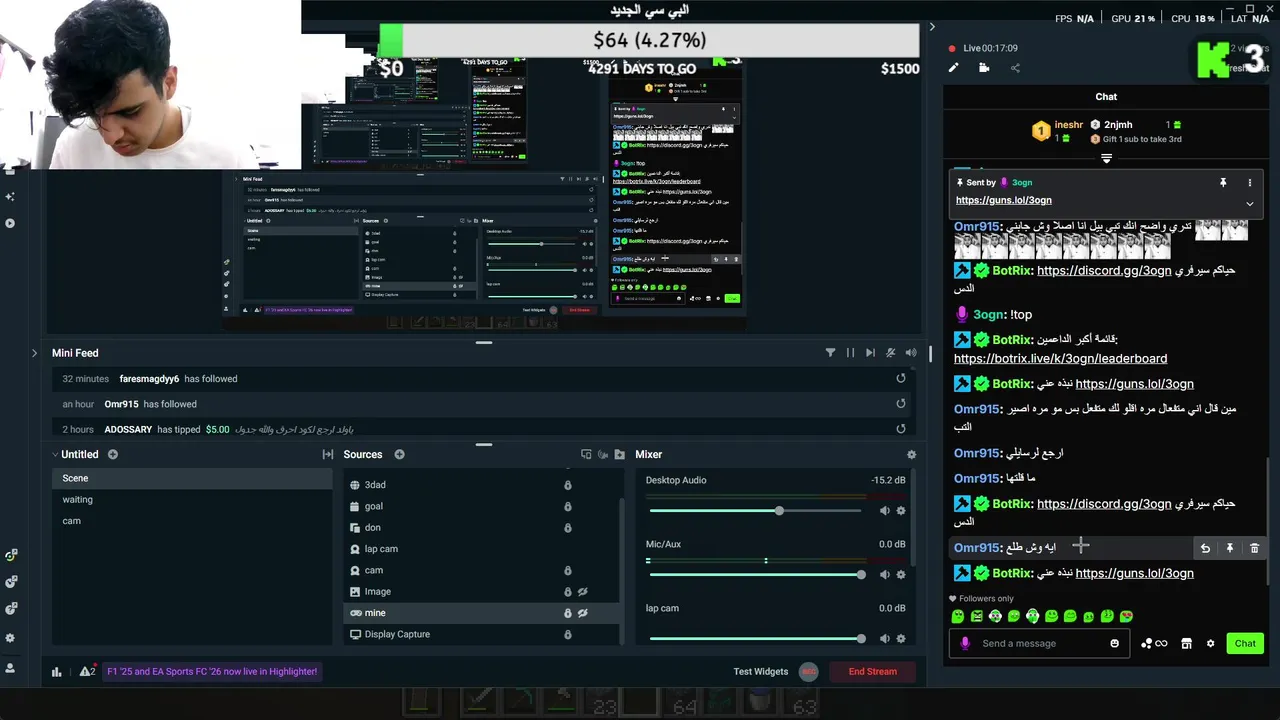Open channel points infinity icon
1280x720 pixels.
(x=1155, y=643)
